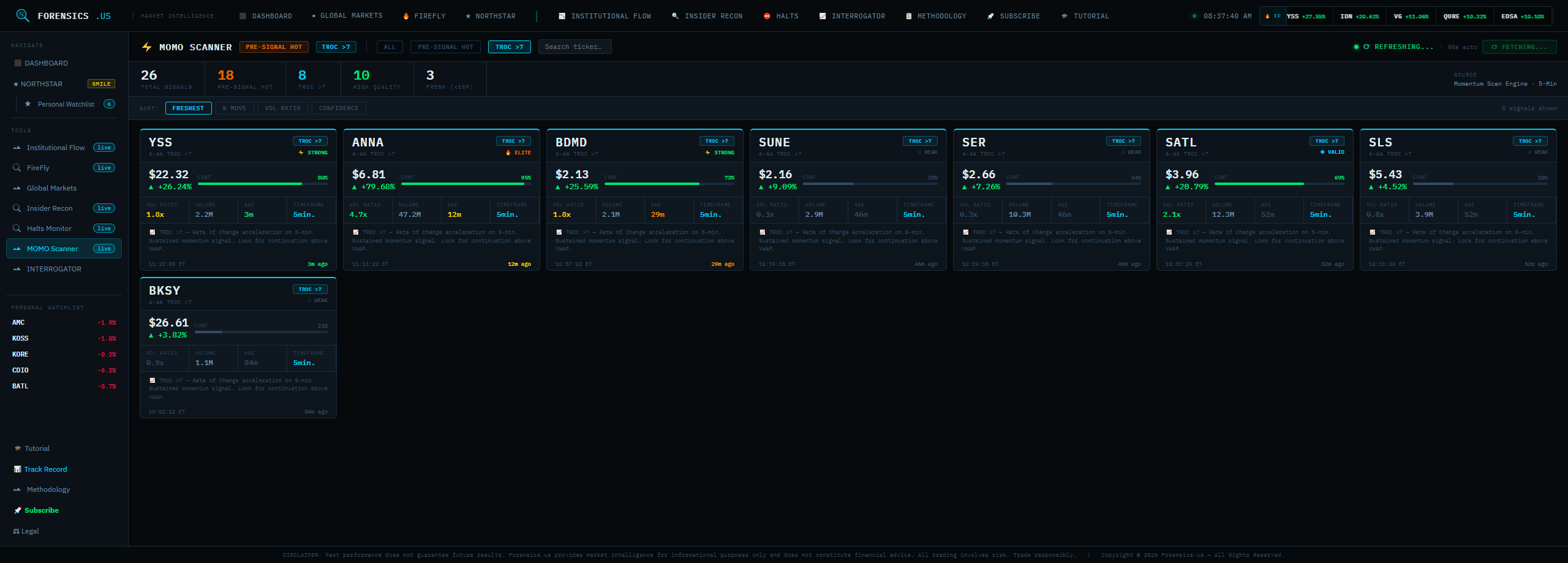1568x563 pixels.
Task: Toggle the TROC >7 checkbox on the BKSY card
Action: coord(153,380)
